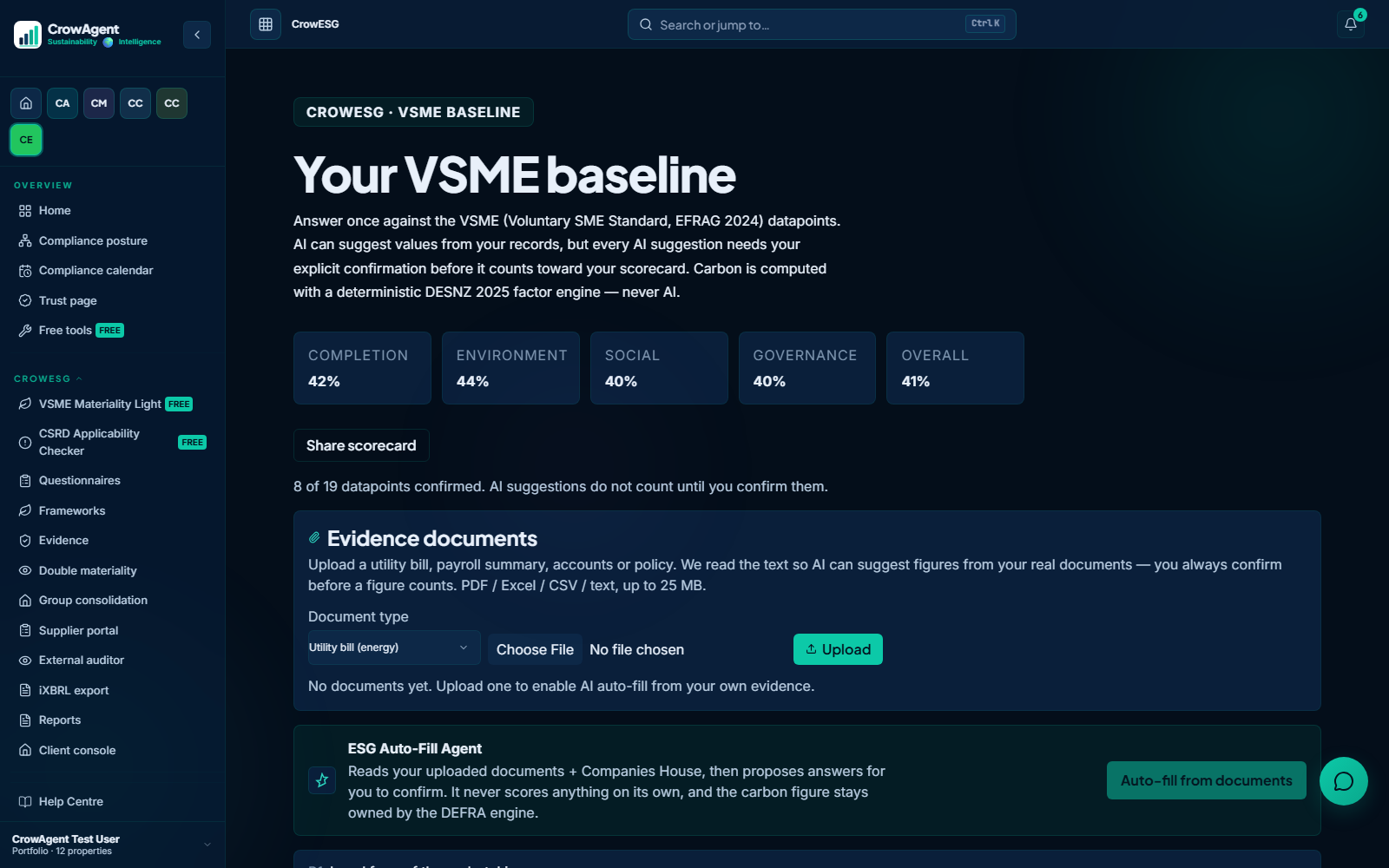Image resolution: width=1389 pixels, height=868 pixels.
Task: Click the Compliance posture sidebar icon
Action: click(25, 240)
